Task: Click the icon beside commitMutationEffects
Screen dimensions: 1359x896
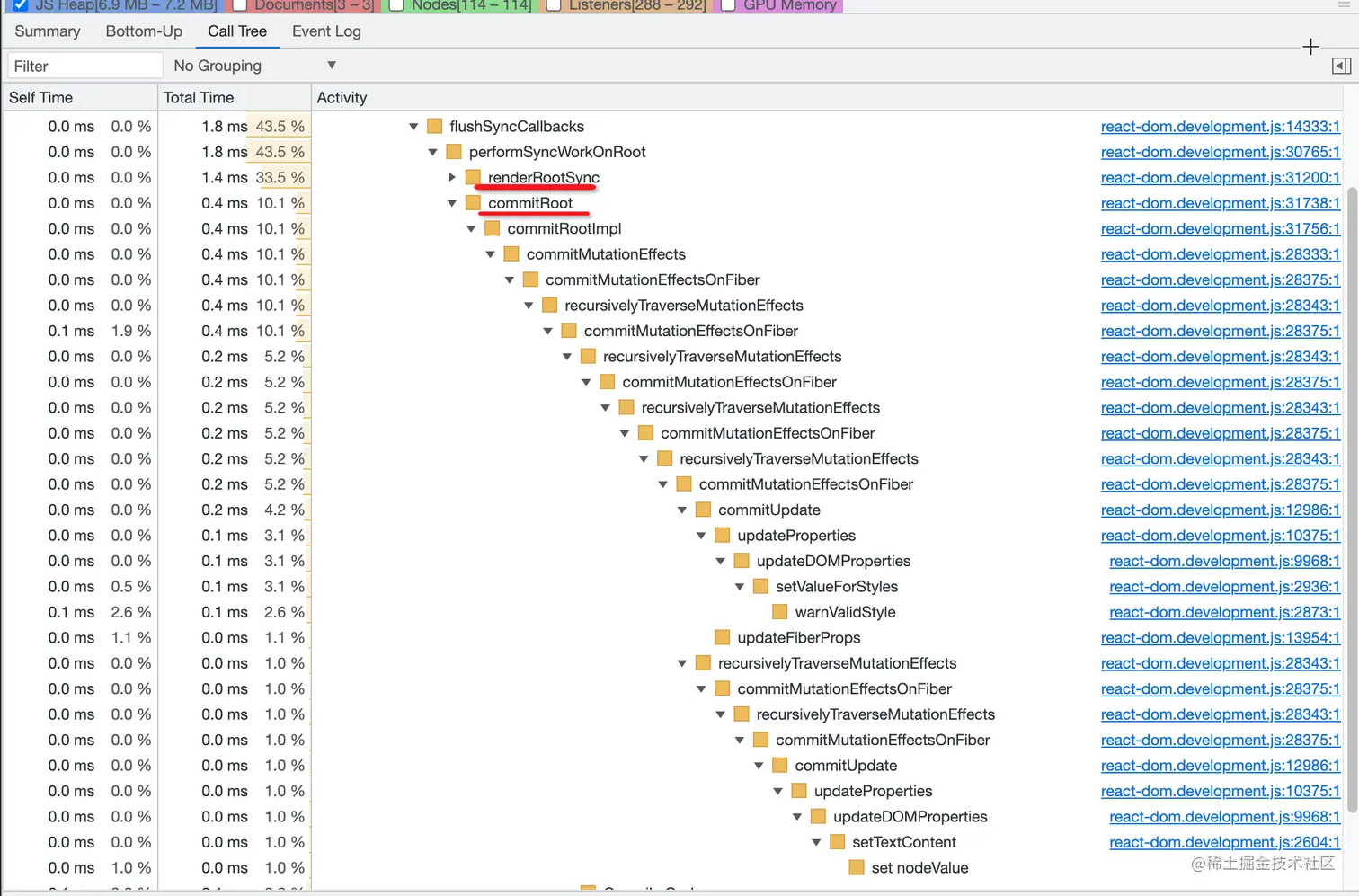Action: click(x=511, y=254)
